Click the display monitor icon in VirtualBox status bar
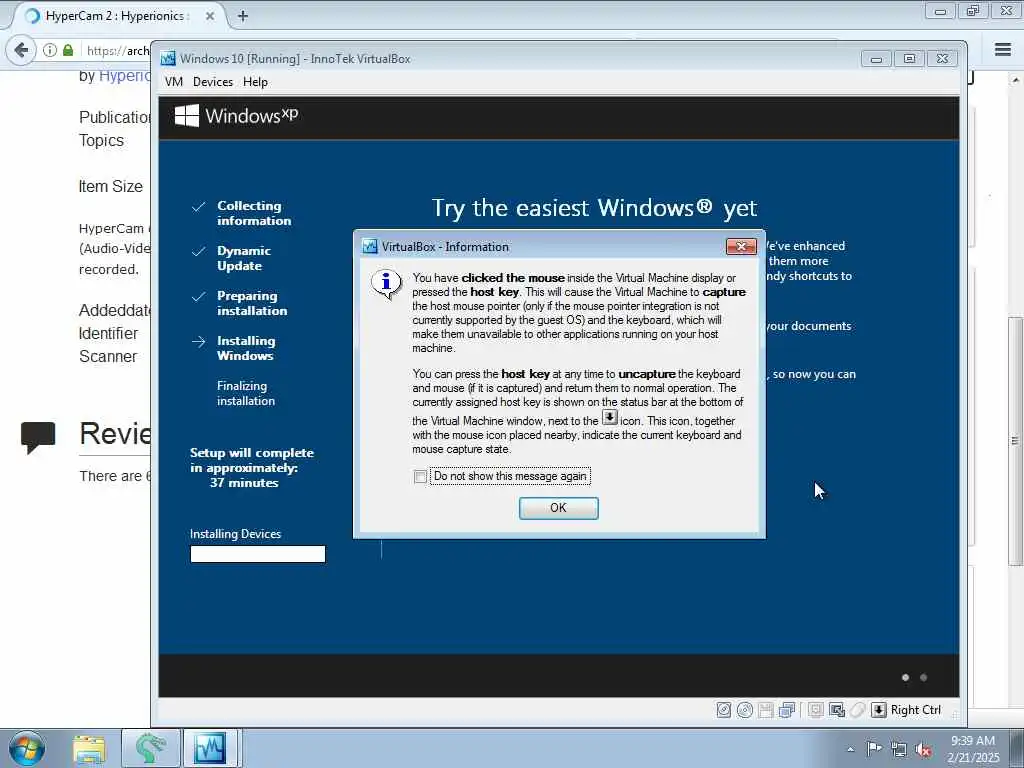 (816, 710)
